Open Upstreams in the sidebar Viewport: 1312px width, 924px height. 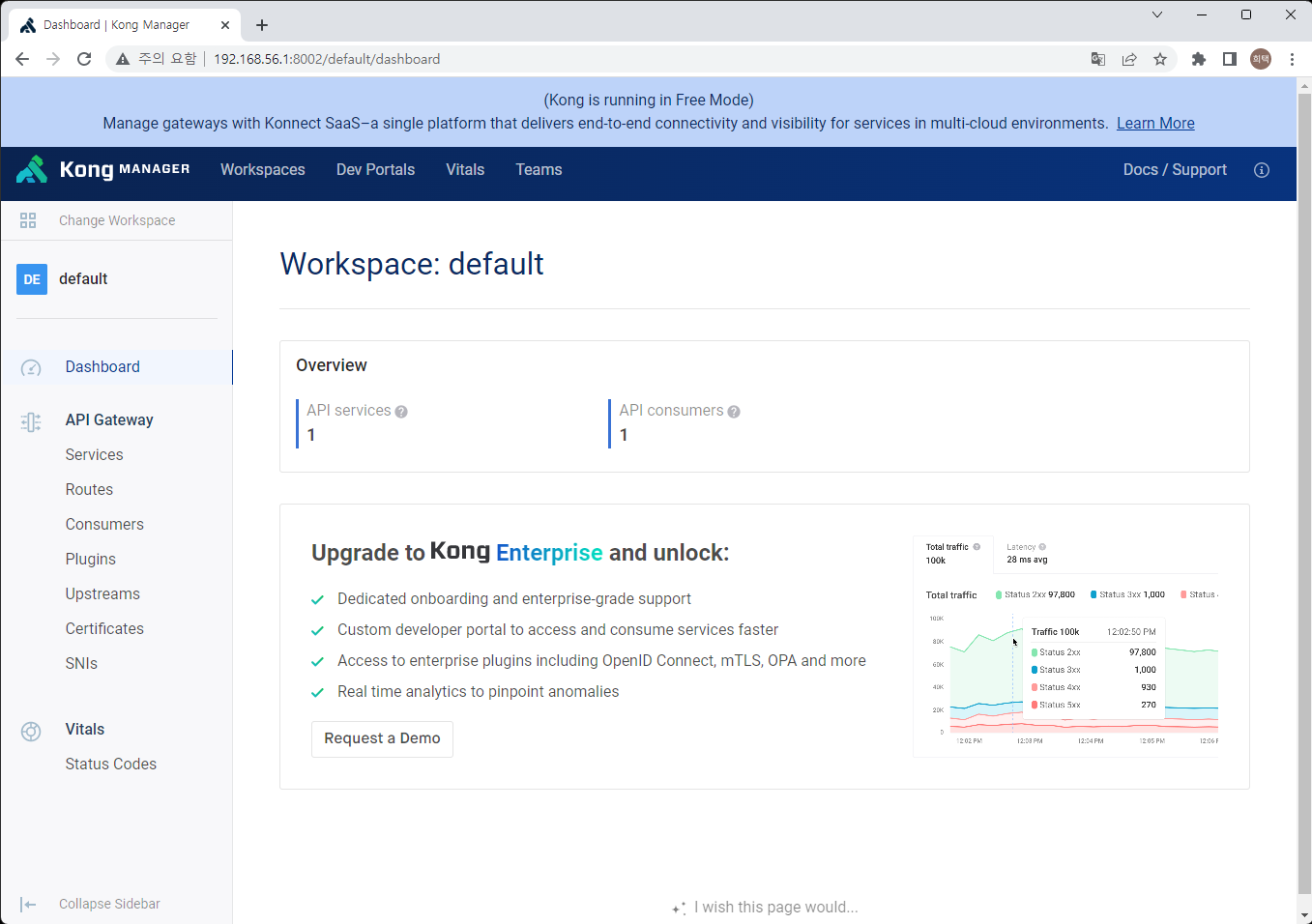click(102, 593)
